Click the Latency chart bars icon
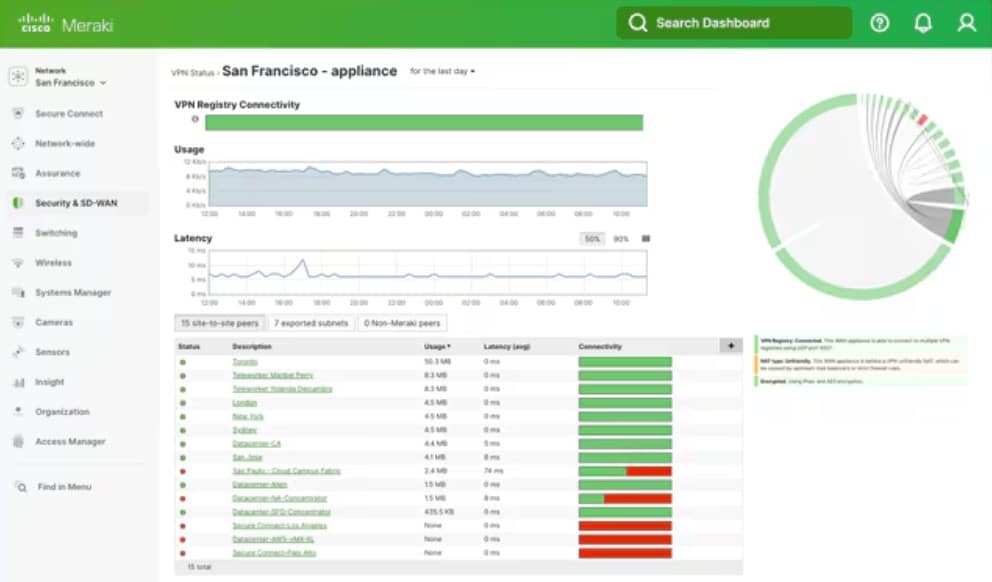The width and height of the screenshot is (992, 582). 646,238
